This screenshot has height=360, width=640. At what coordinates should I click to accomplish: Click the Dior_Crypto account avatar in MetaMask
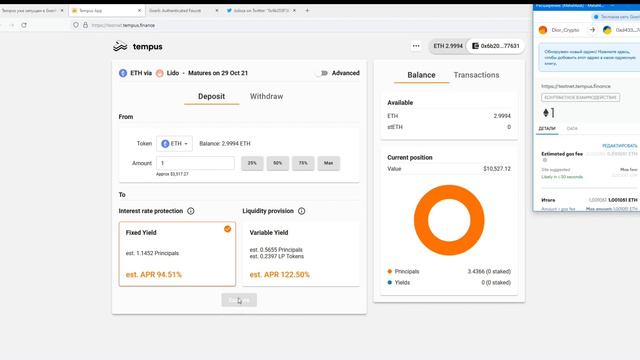click(x=543, y=30)
